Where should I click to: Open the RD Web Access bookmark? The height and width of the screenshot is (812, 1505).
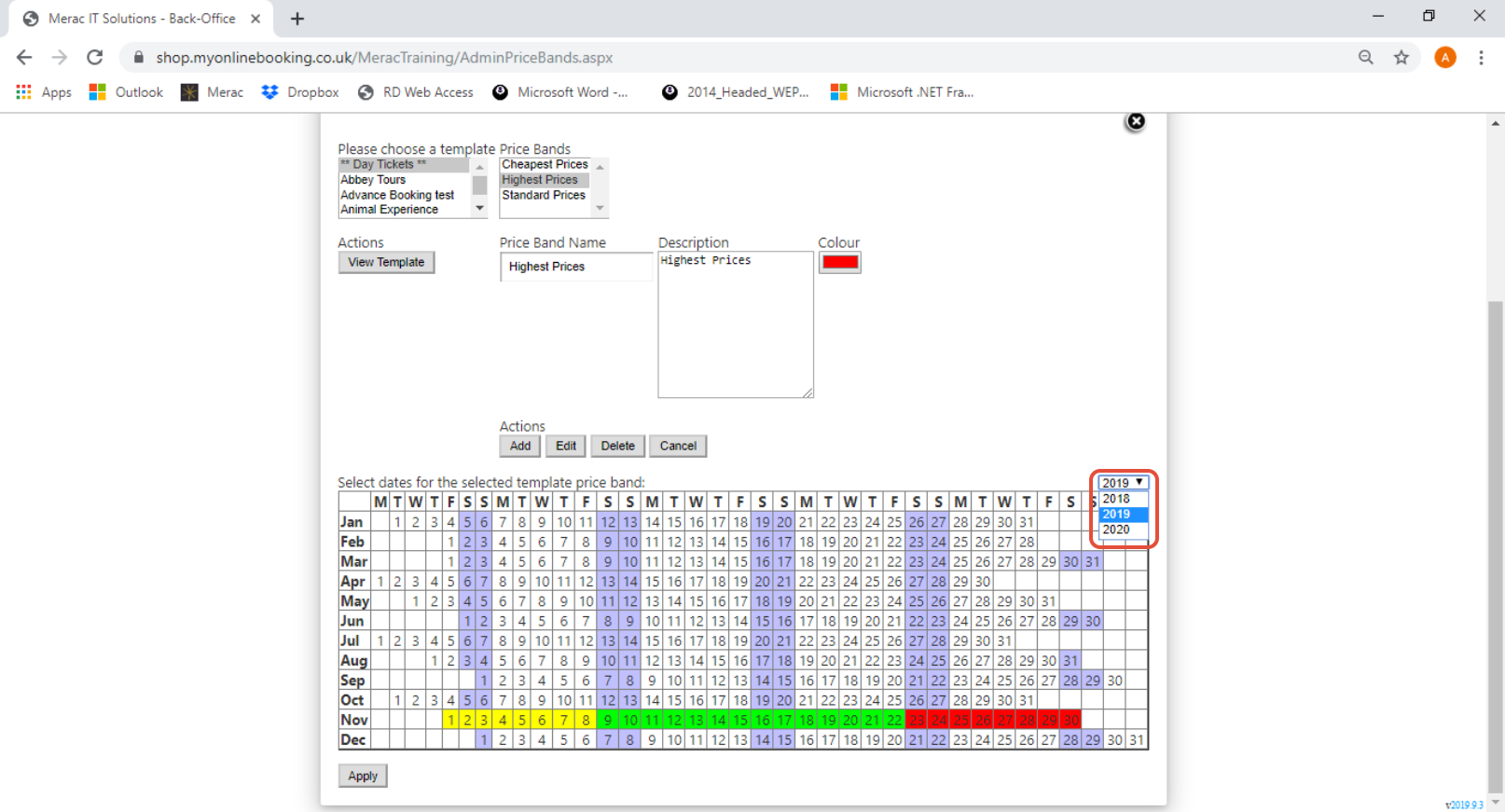[416, 92]
